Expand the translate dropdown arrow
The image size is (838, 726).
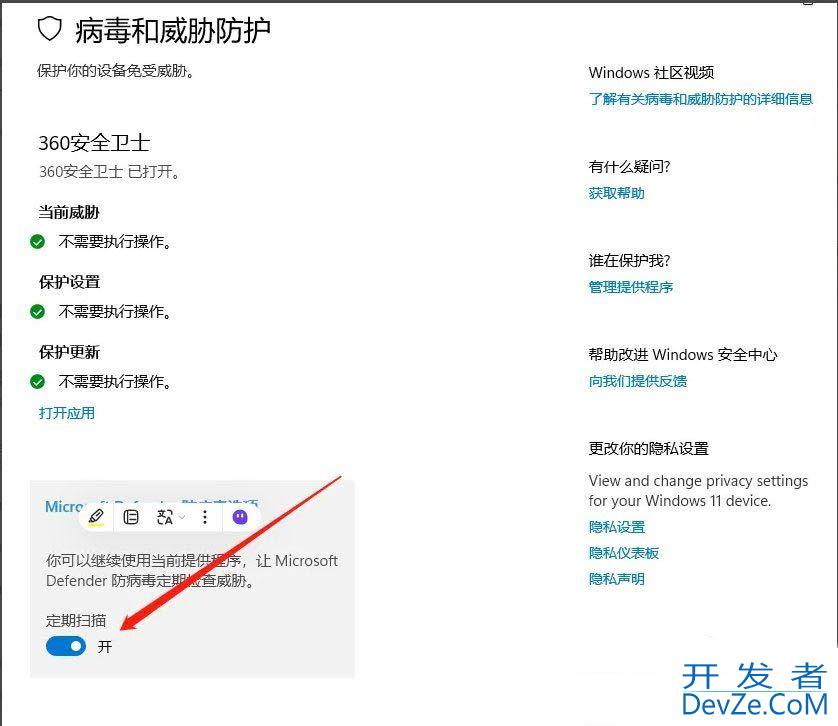[x=182, y=517]
